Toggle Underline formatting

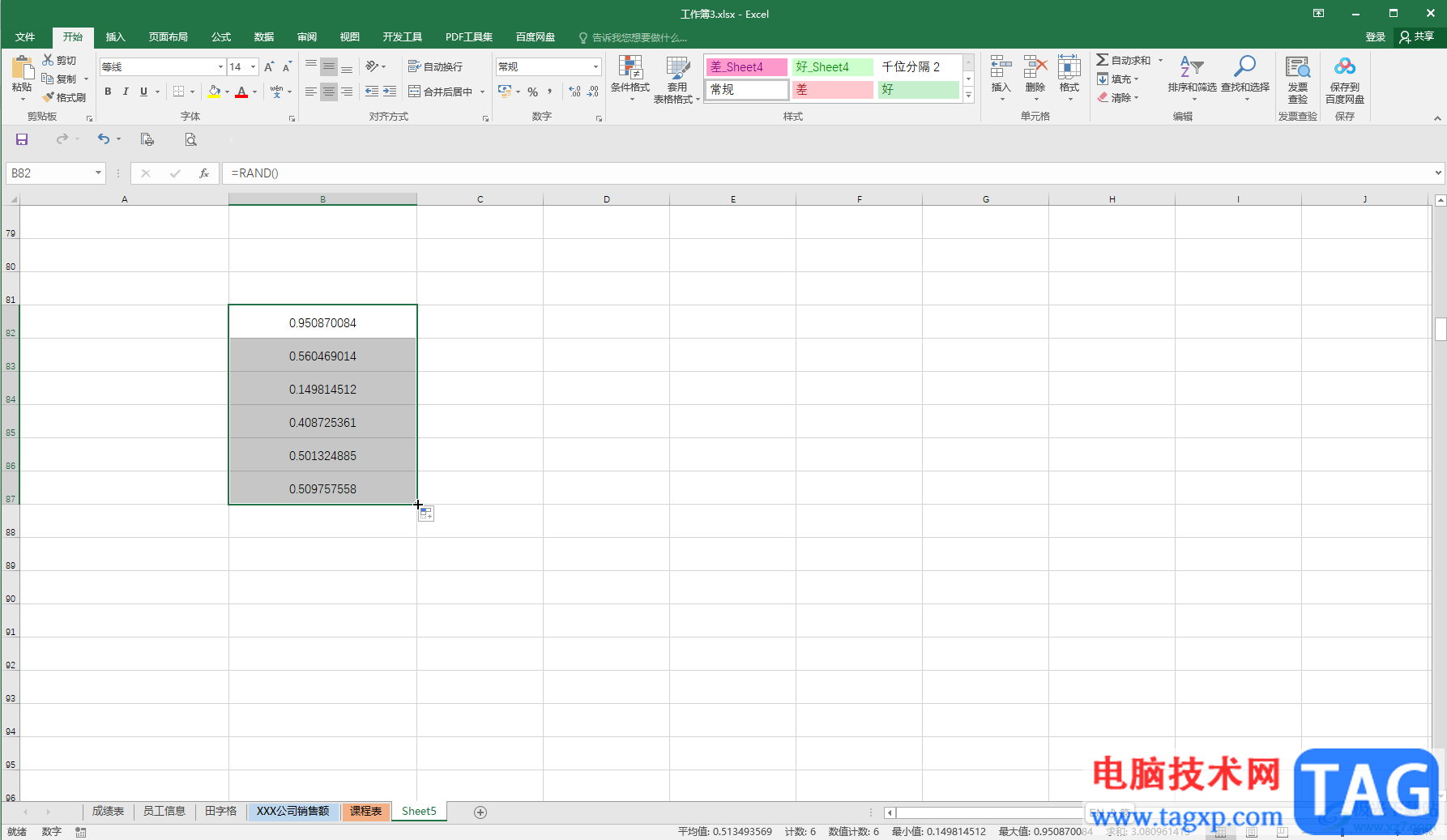(x=144, y=92)
